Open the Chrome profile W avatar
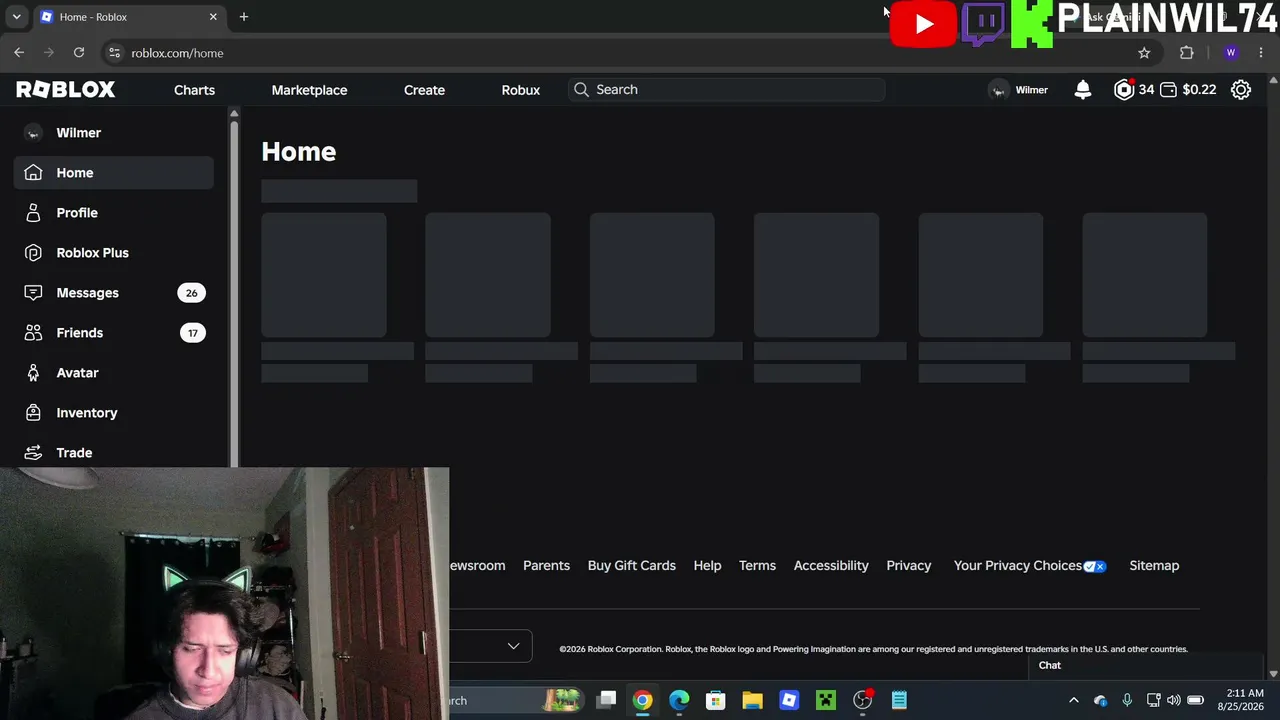This screenshot has height=720, width=1280. click(x=1231, y=53)
